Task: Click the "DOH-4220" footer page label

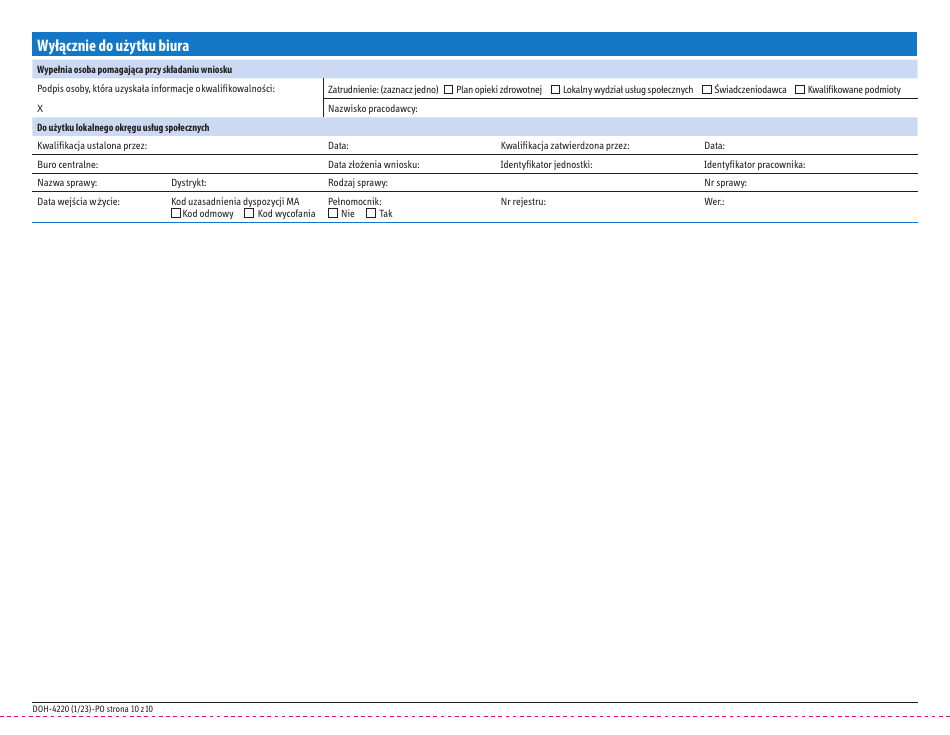Action: pos(94,708)
